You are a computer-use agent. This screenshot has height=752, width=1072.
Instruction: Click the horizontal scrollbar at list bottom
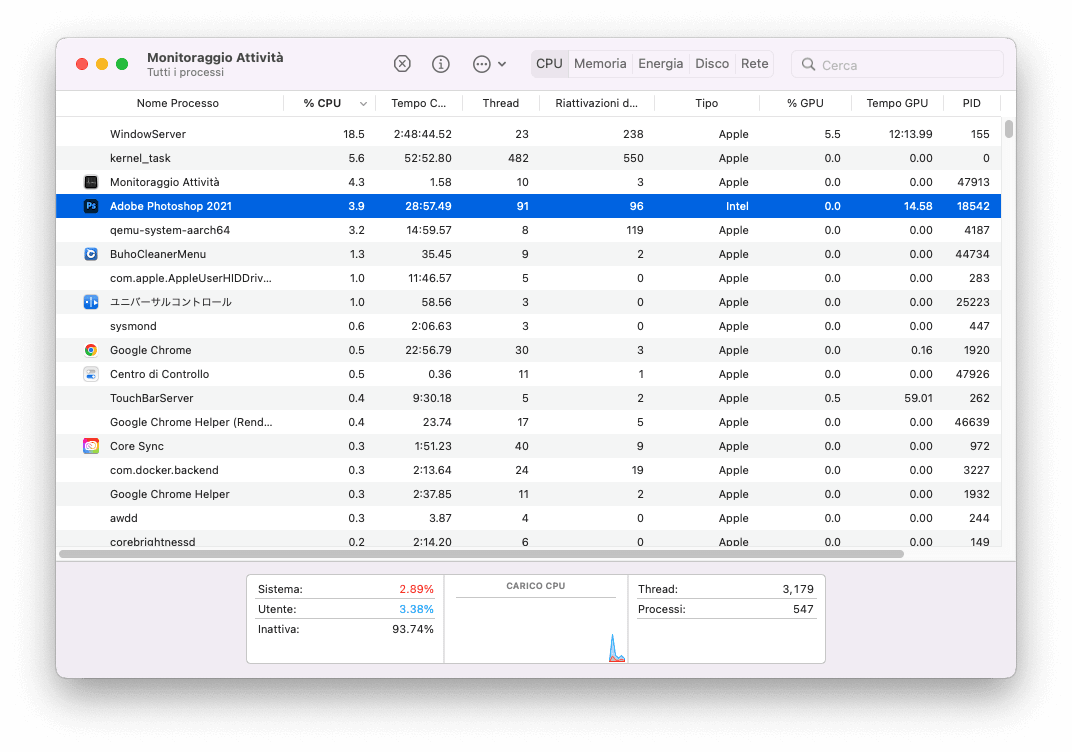[481, 554]
